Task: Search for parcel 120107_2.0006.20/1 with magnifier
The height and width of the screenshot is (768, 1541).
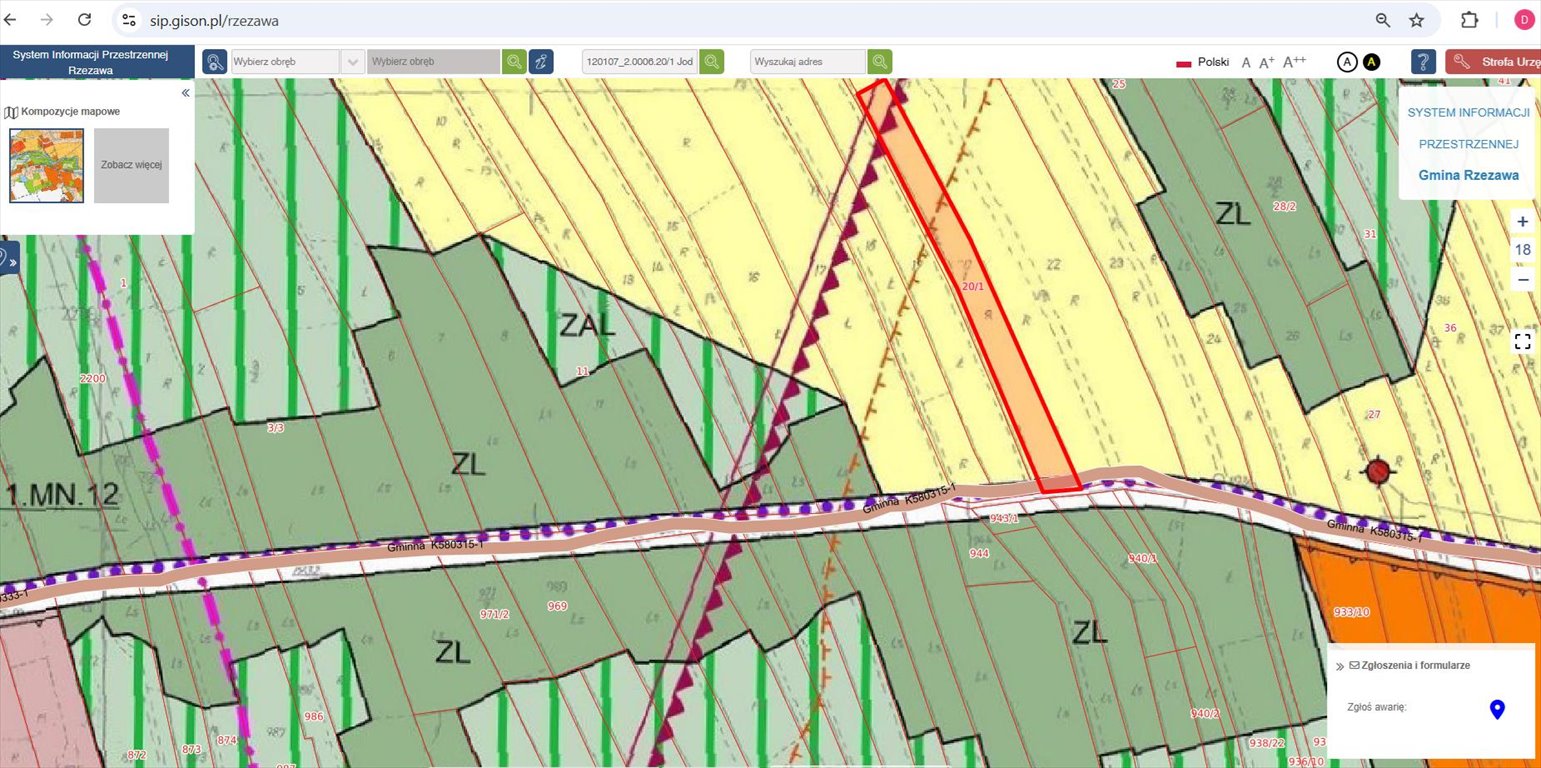Action: click(x=712, y=62)
